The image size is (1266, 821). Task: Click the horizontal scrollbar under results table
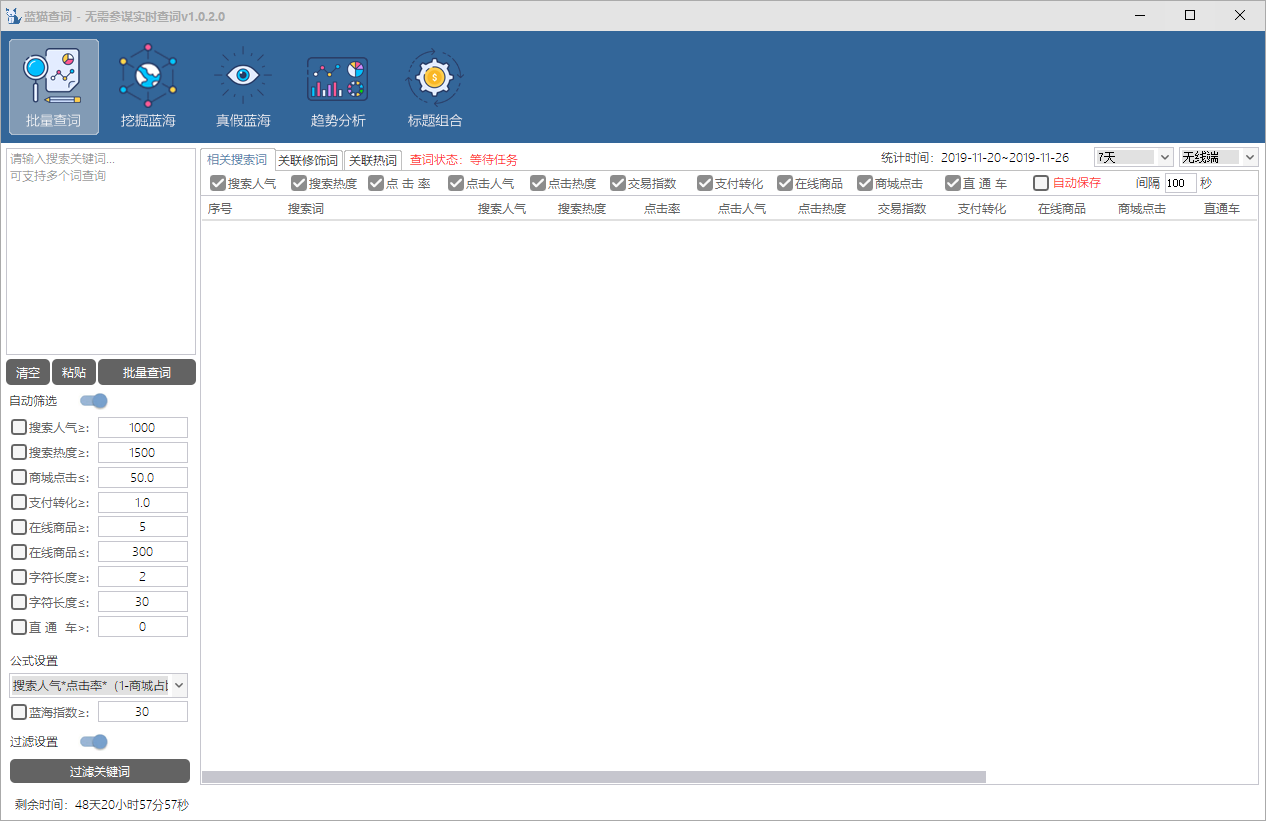click(593, 777)
